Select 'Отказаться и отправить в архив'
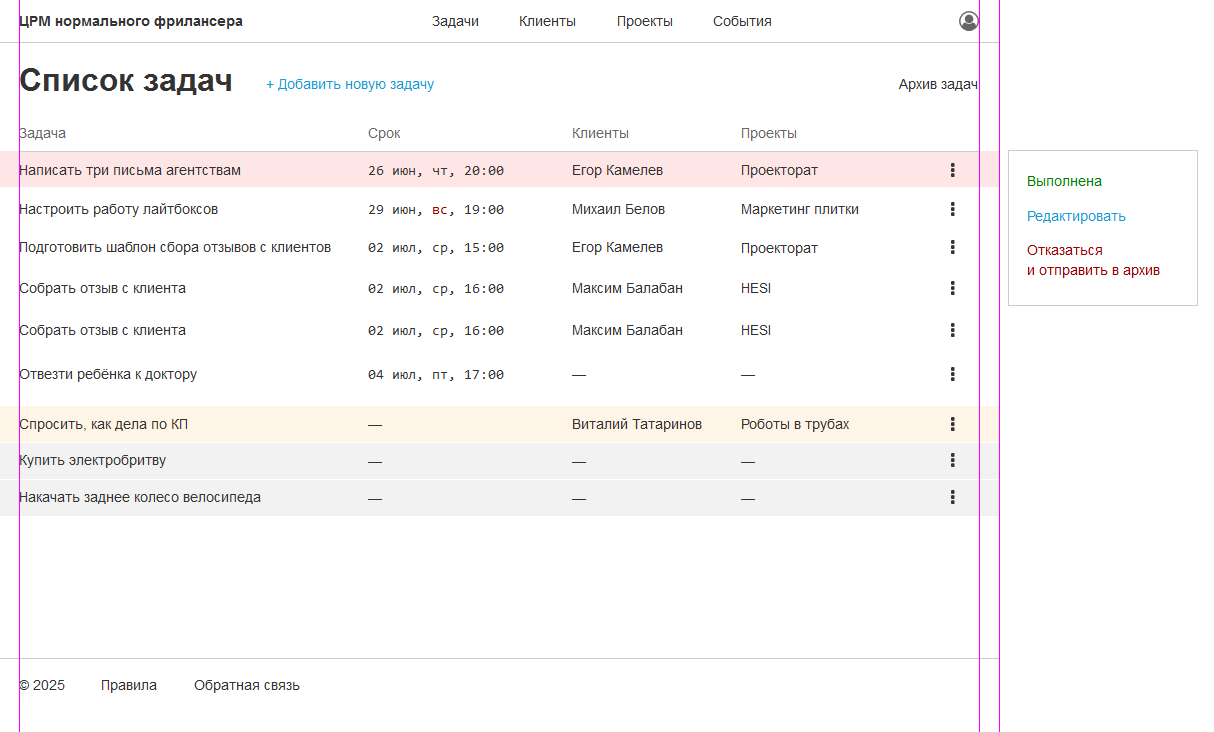The height and width of the screenshot is (732, 1214). 1093,260
